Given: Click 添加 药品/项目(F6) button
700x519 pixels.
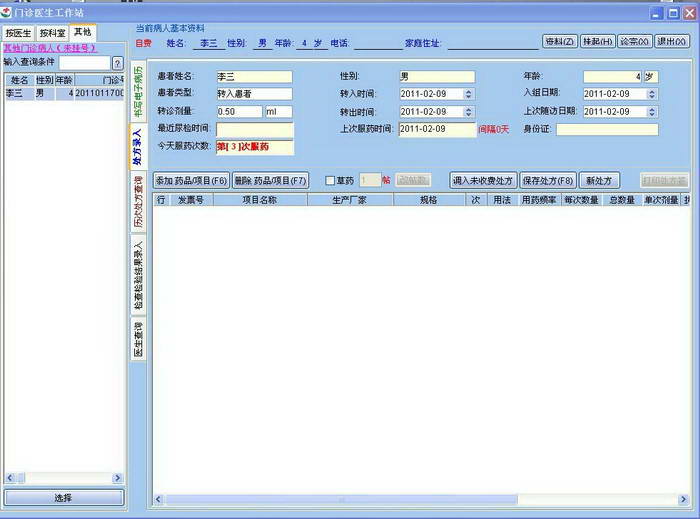Looking at the screenshot, I should pyautogui.click(x=192, y=181).
